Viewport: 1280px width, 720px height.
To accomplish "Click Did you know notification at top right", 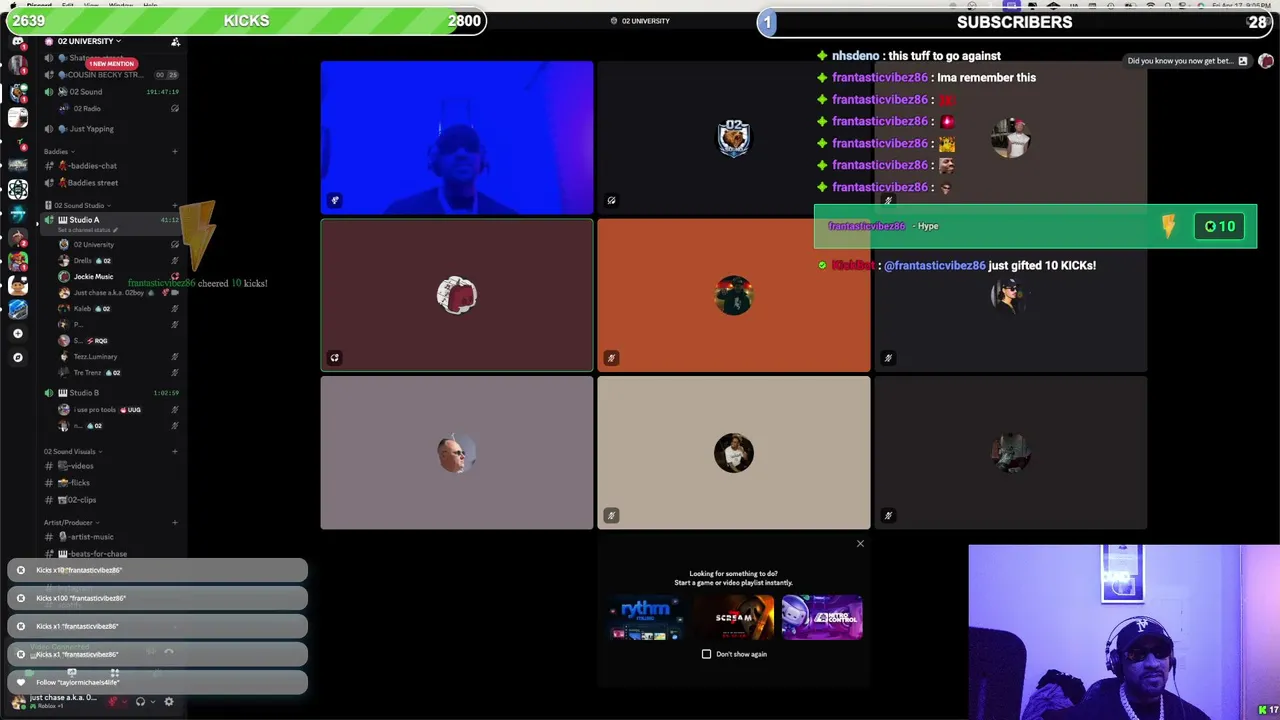I will (x=1187, y=61).
